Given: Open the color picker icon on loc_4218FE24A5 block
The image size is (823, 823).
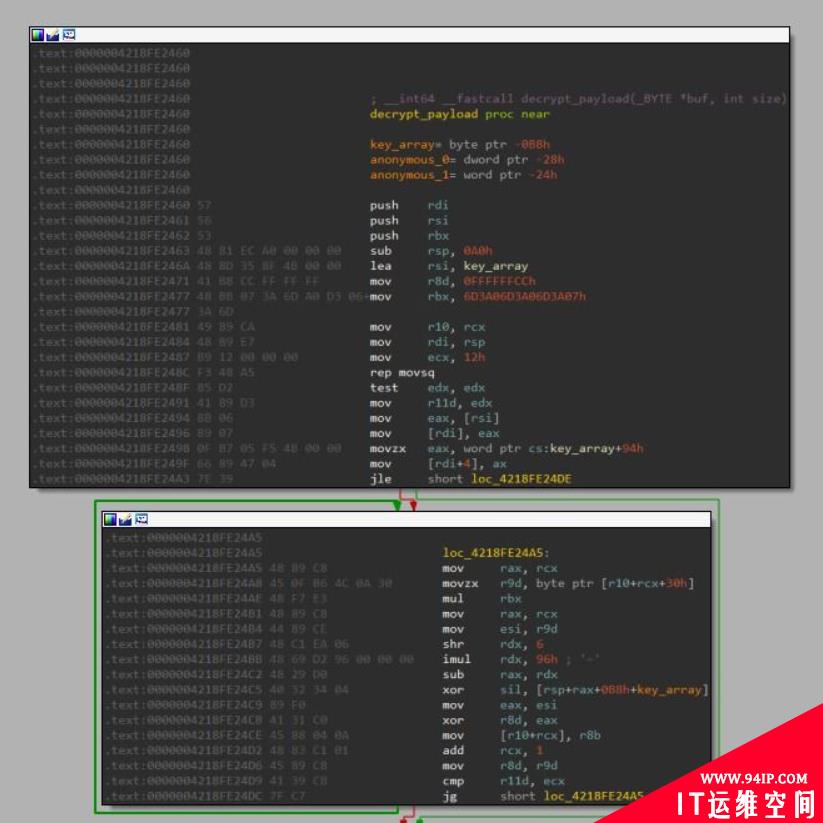Looking at the screenshot, I should pos(110,519).
